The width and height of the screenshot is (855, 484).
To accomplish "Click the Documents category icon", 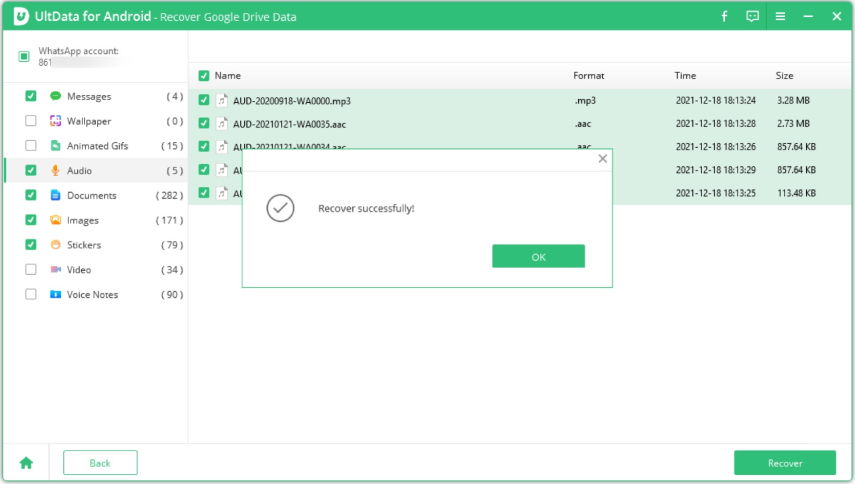I will (x=55, y=195).
